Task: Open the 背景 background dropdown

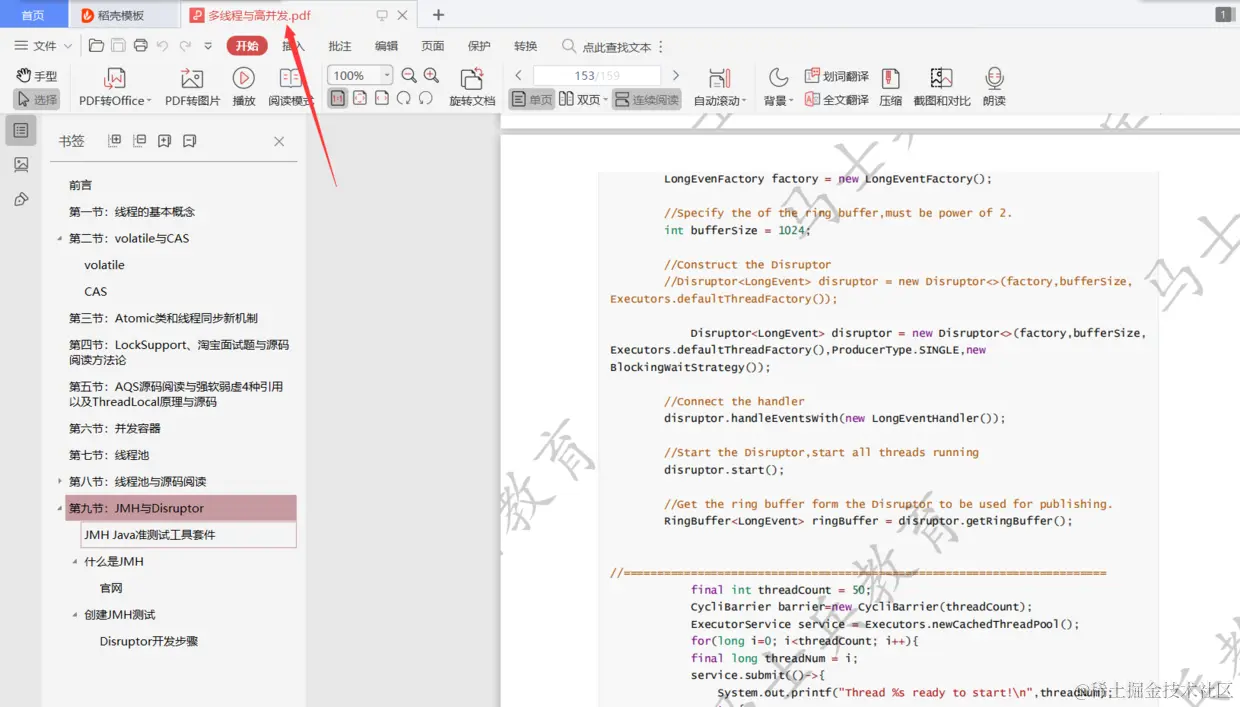Action: click(x=778, y=87)
